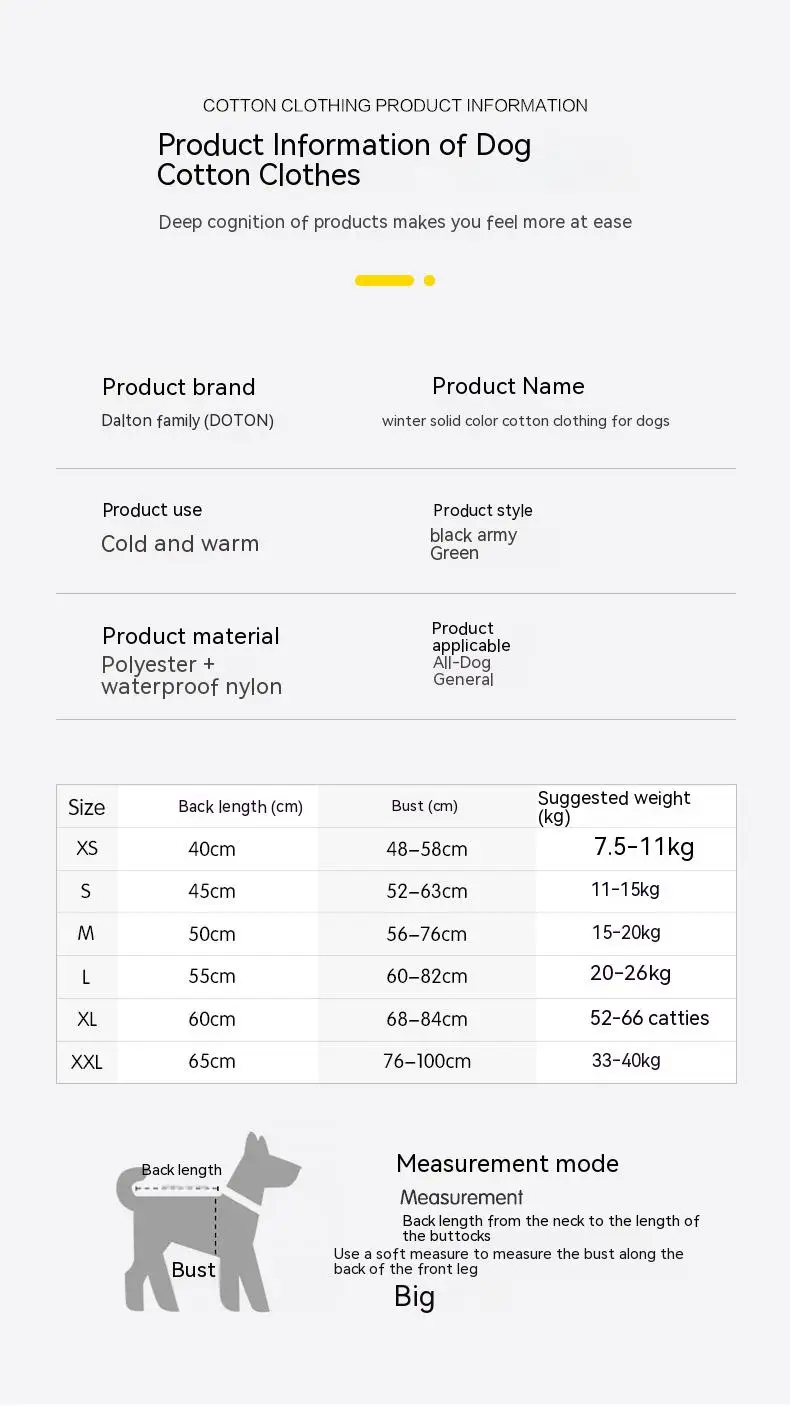Click the 'Bust' label on dog diagram
The image size is (790, 1406).
click(193, 1270)
